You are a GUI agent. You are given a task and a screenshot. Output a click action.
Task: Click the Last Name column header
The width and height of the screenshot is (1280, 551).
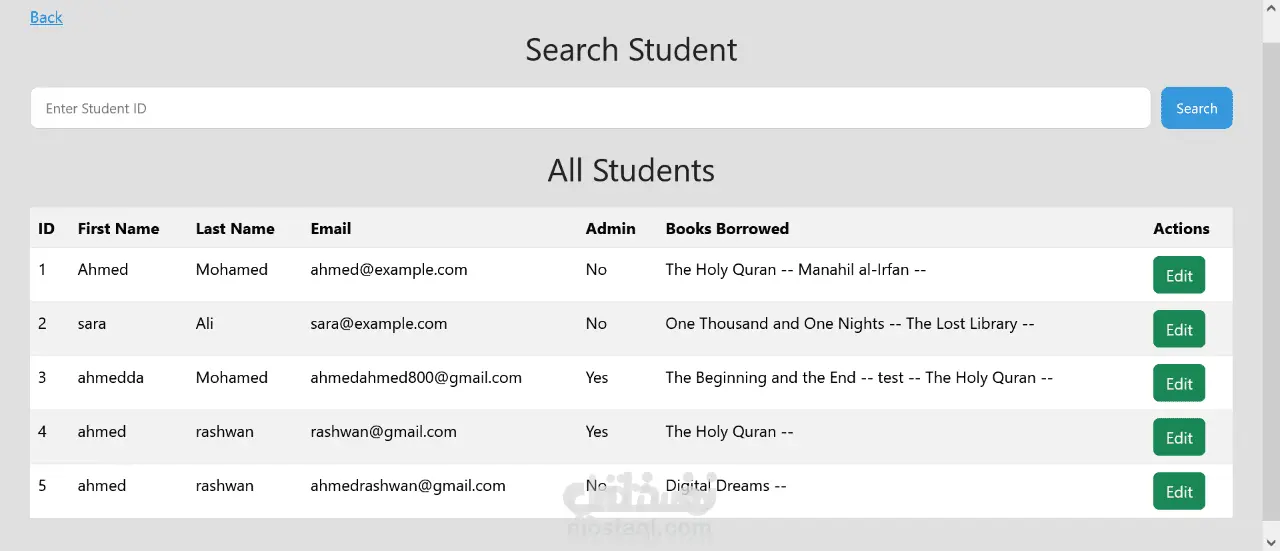click(x=235, y=228)
